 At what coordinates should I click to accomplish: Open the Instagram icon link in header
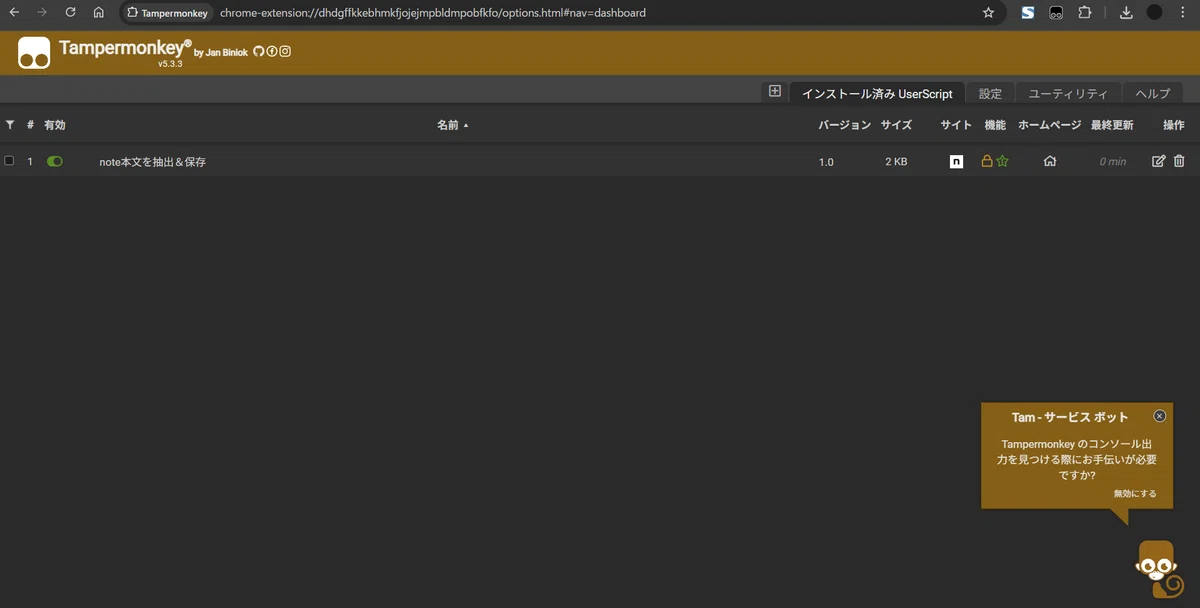pyautogui.click(x=285, y=52)
